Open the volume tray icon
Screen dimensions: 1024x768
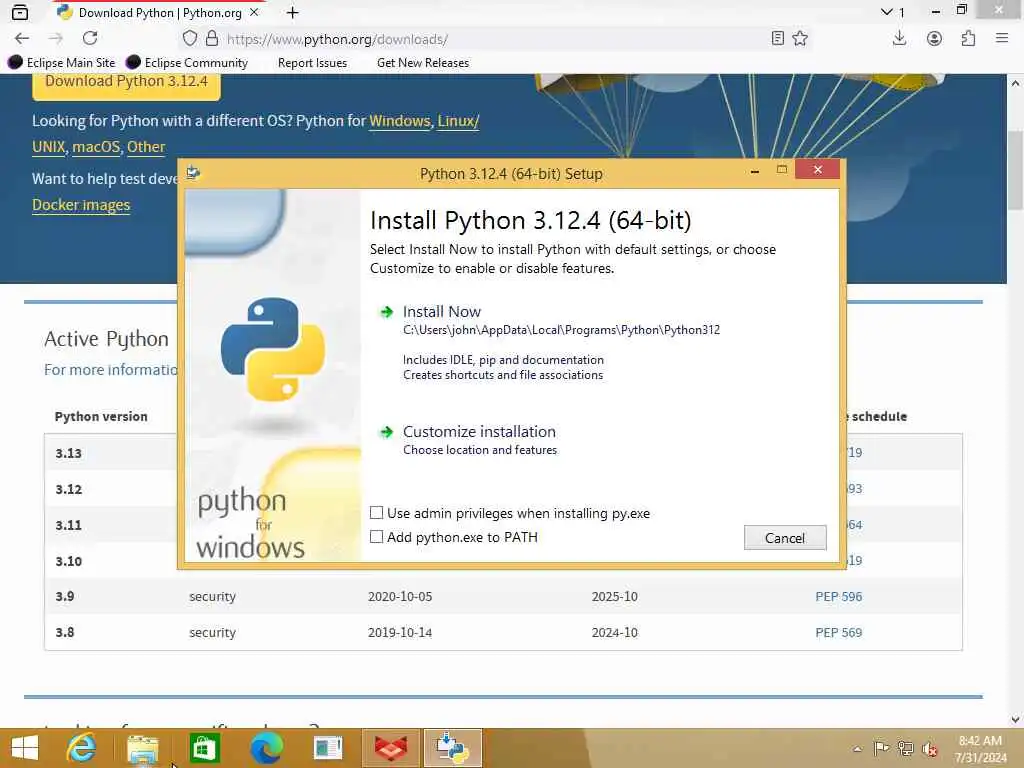pyautogui.click(x=929, y=748)
